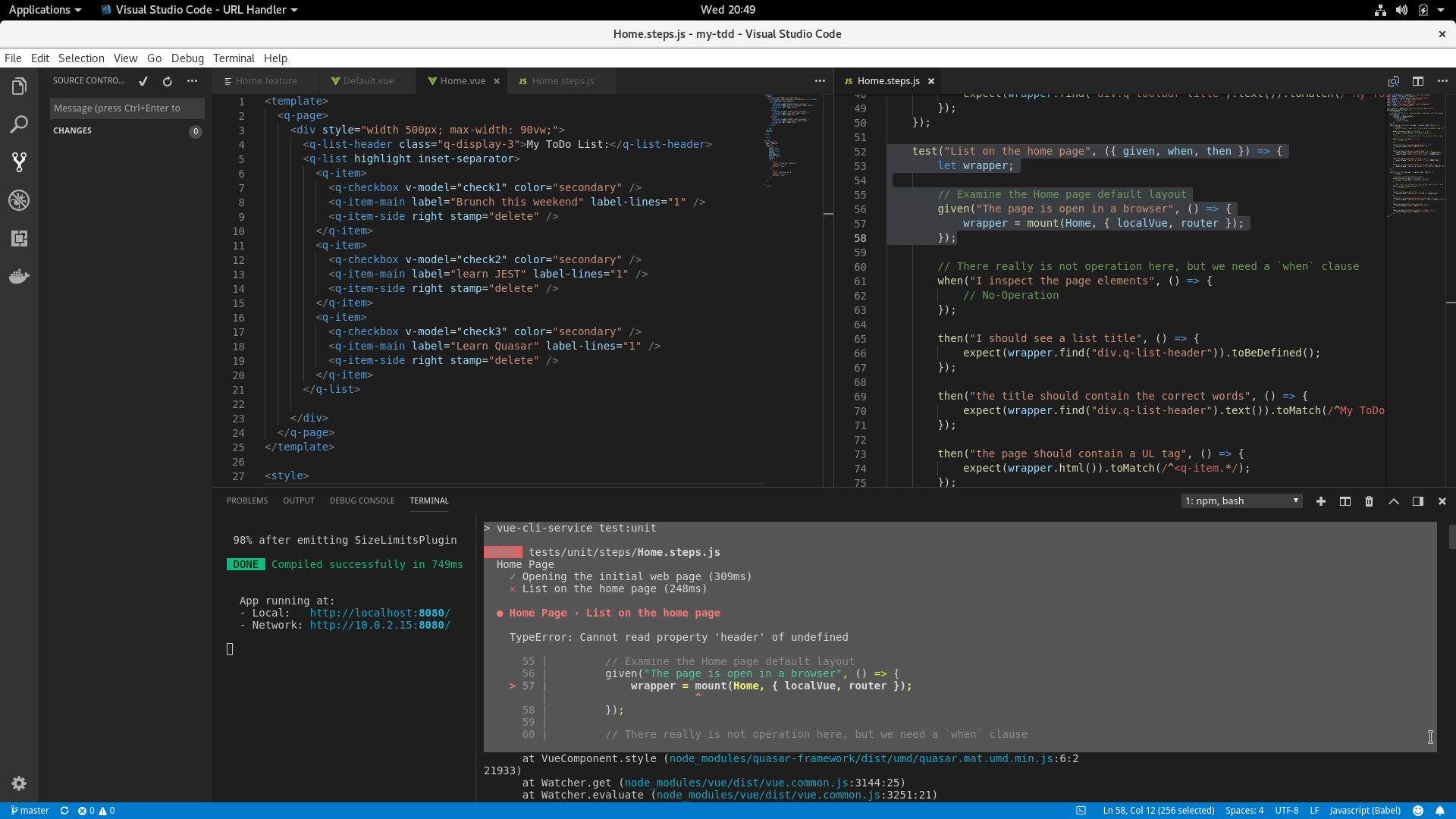Open the localhost:8080 link in terminal

click(379, 613)
